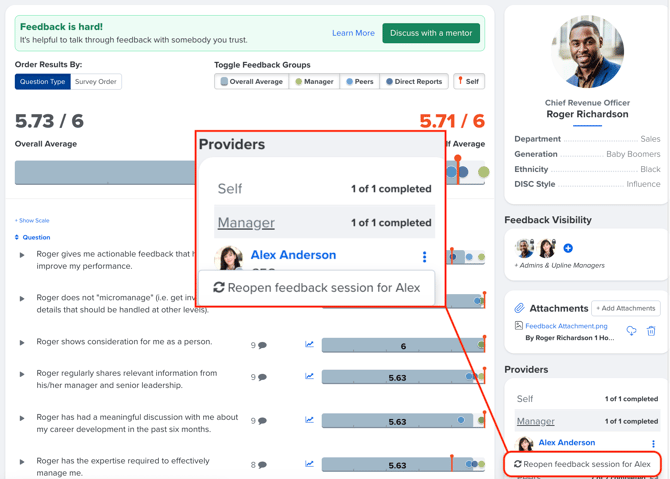Viewport: 670px width, 479px height.
Task: Toggle the Direct Reports feedback group
Action: tap(414, 82)
